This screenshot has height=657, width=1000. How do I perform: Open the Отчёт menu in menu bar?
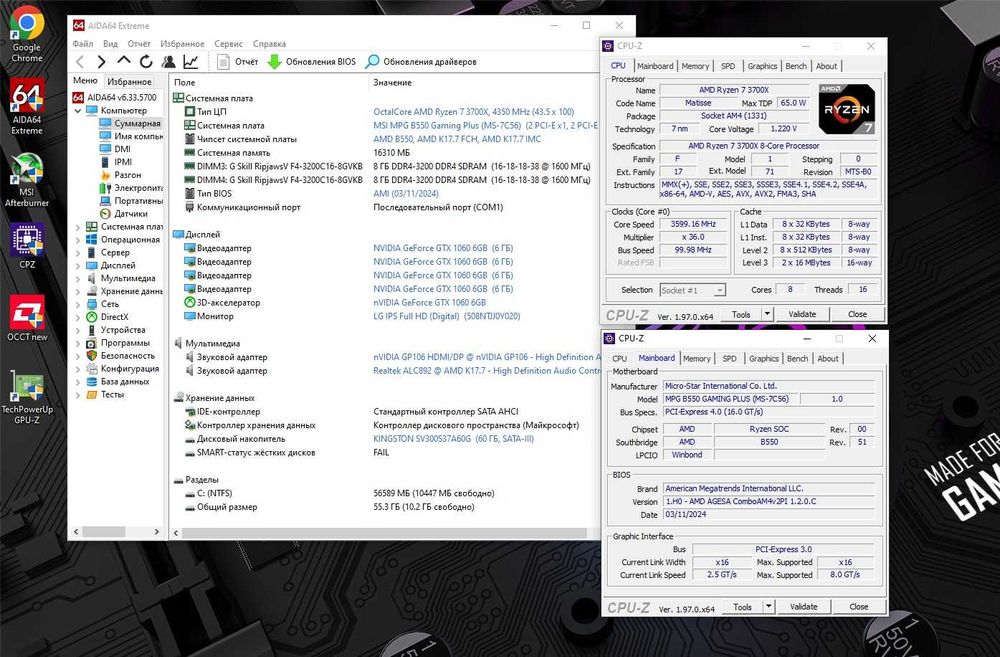point(139,43)
